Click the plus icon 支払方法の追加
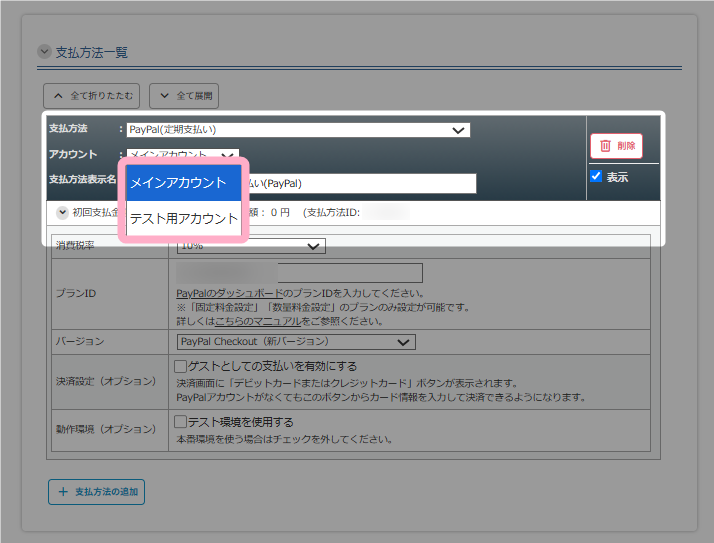This screenshot has width=714, height=543. tap(97, 492)
